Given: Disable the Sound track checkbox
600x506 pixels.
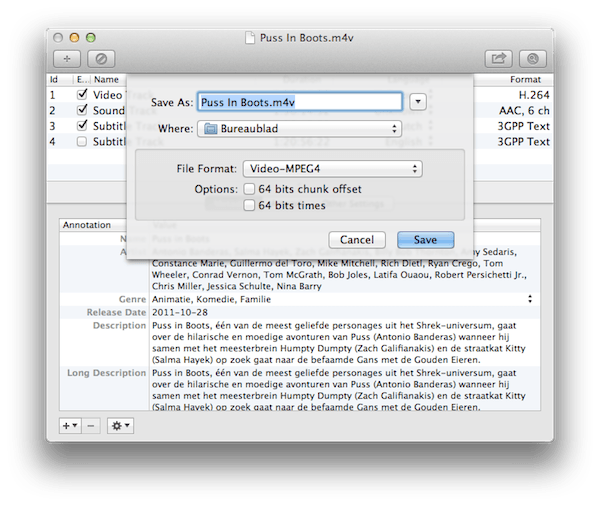Looking at the screenshot, I should coord(82,110).
